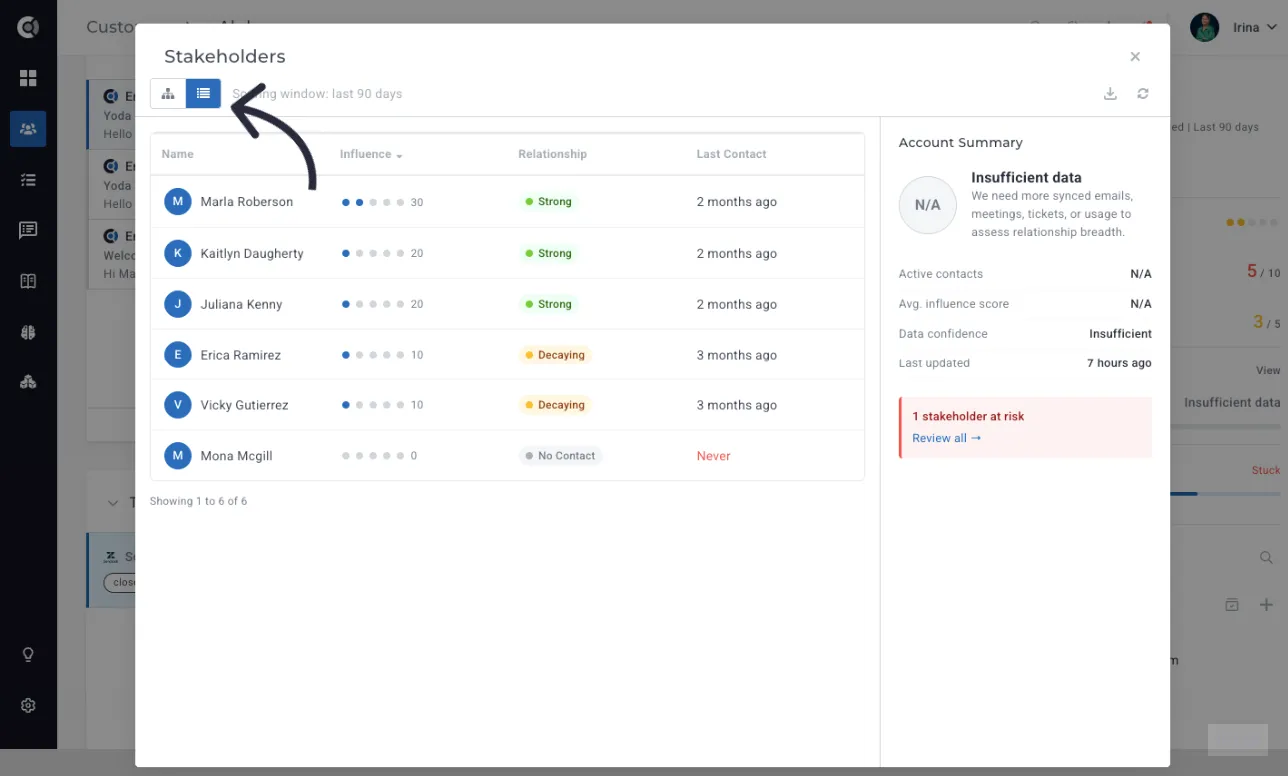Click the search icon in background page
Viewport: 1288px width, 776px height.
point(1266,557)
